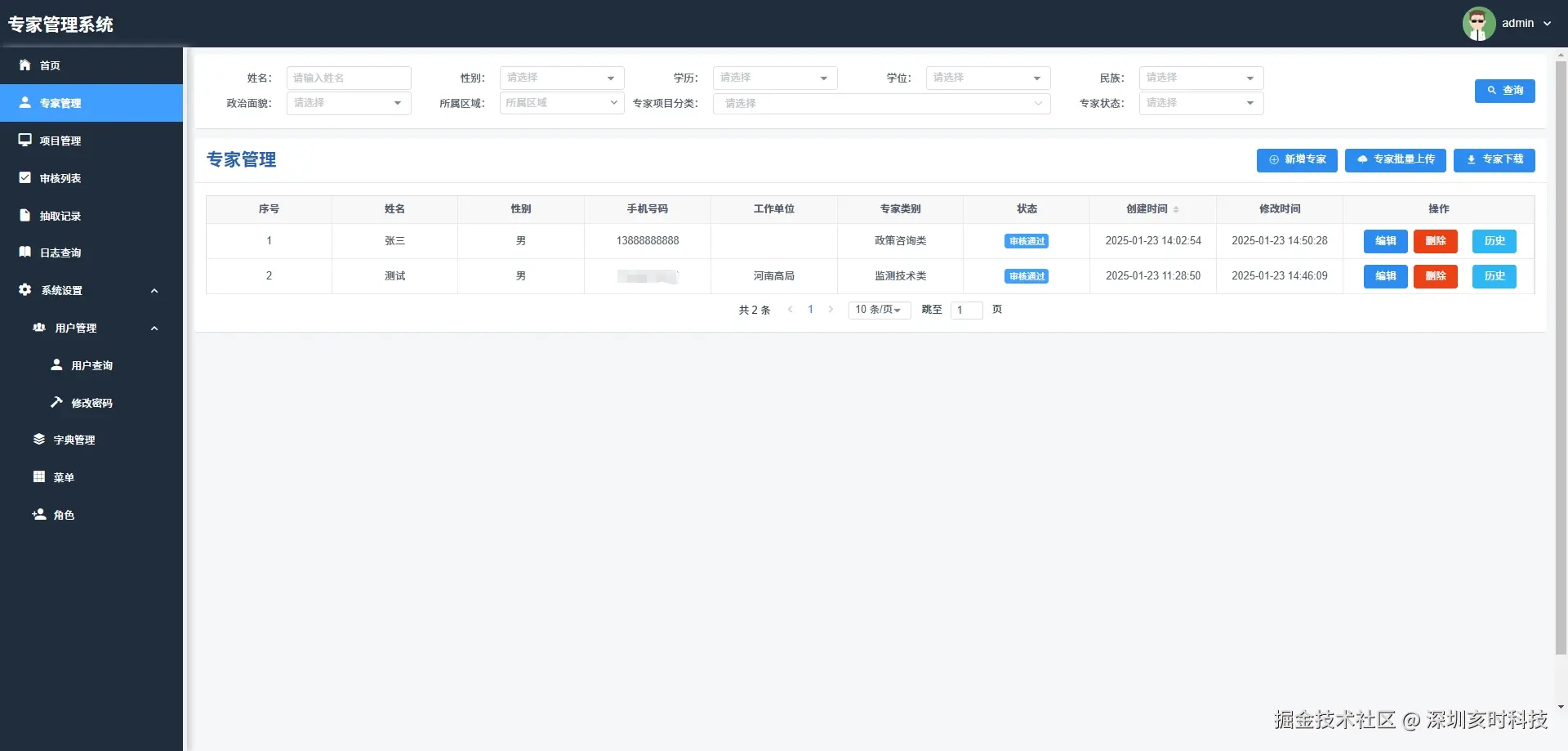
Task: Open the 民族 dropdown
Action: [1201, 78]
